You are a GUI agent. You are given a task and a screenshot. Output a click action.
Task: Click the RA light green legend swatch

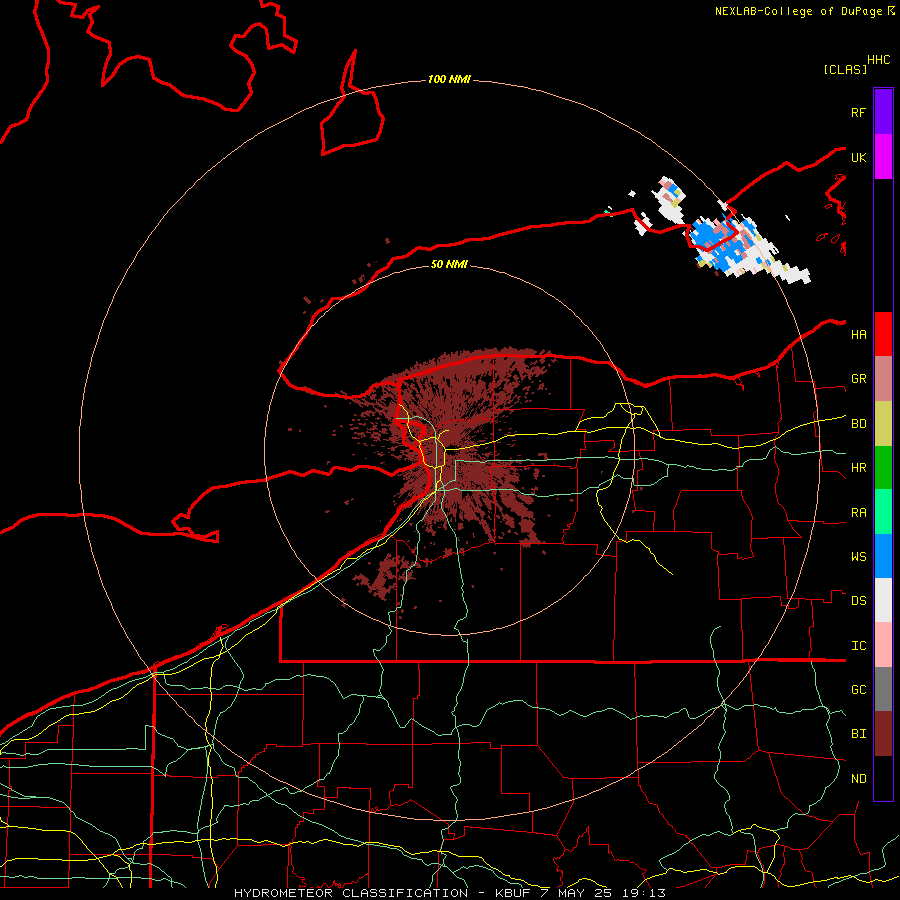coord(883,512)
